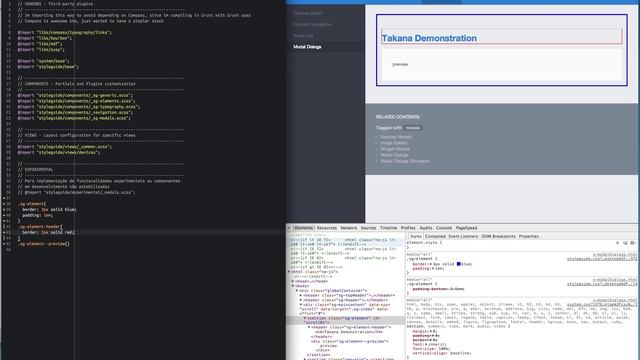This screenshot has width=640, height=360.
Task: Switch to the Elements tab in DevTools
Action: [x=303, y=228]
